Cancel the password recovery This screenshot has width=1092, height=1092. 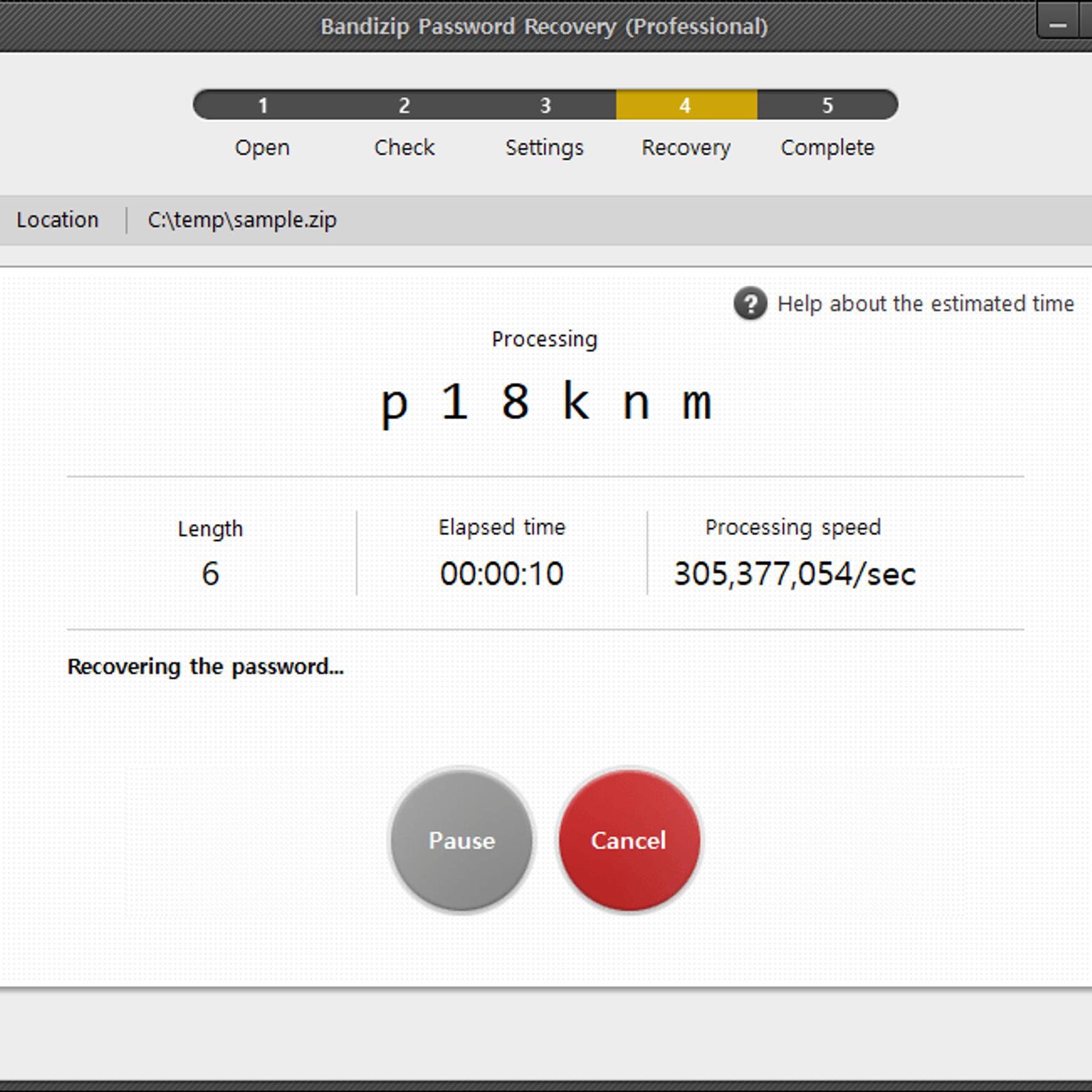(629, 840)
